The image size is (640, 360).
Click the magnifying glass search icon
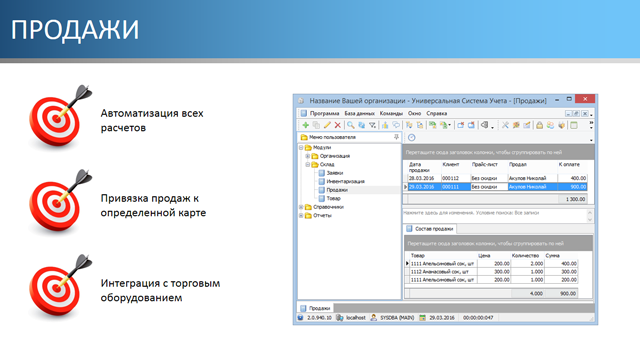coord(351,125)
